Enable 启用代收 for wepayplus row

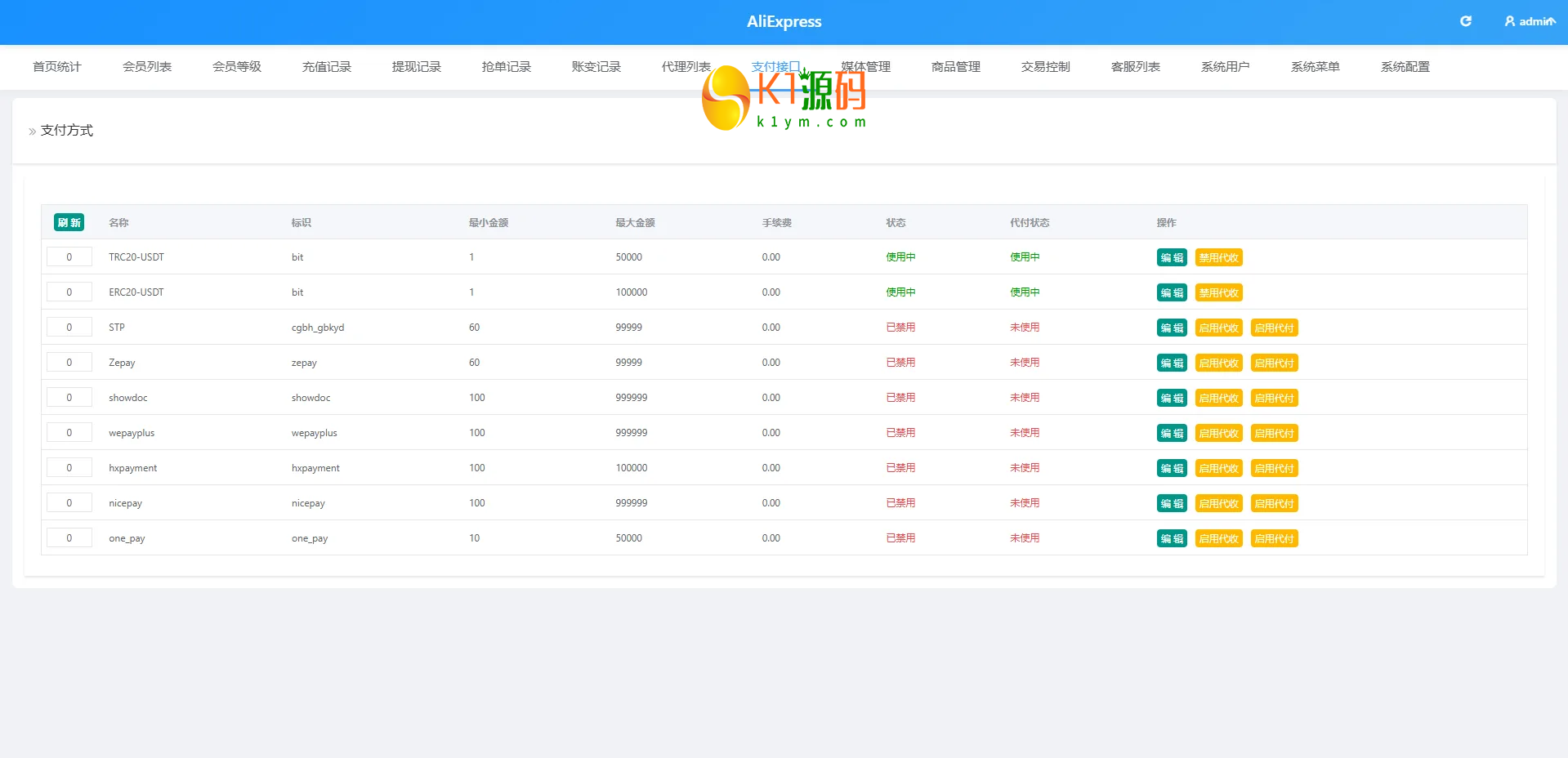[x=1218, y=433]
